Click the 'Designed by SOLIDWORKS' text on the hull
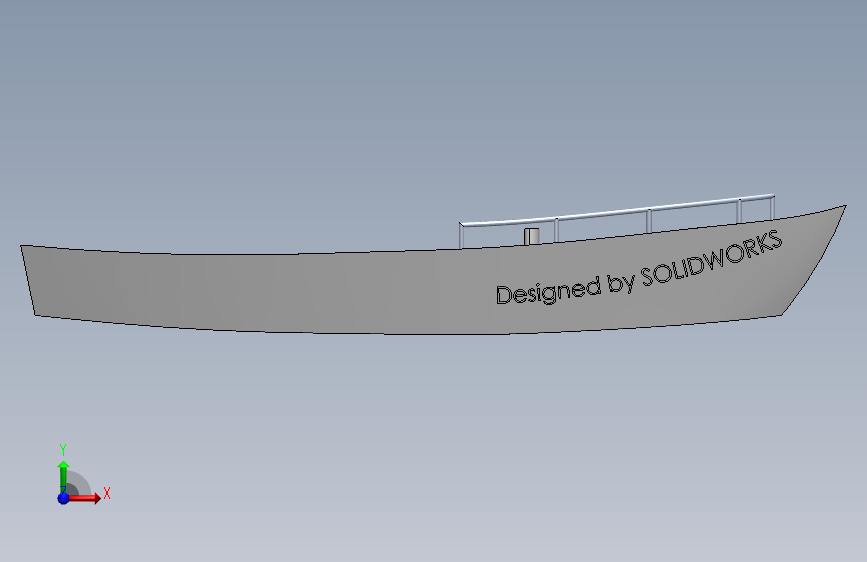The image size is (867, 562). 639,268
